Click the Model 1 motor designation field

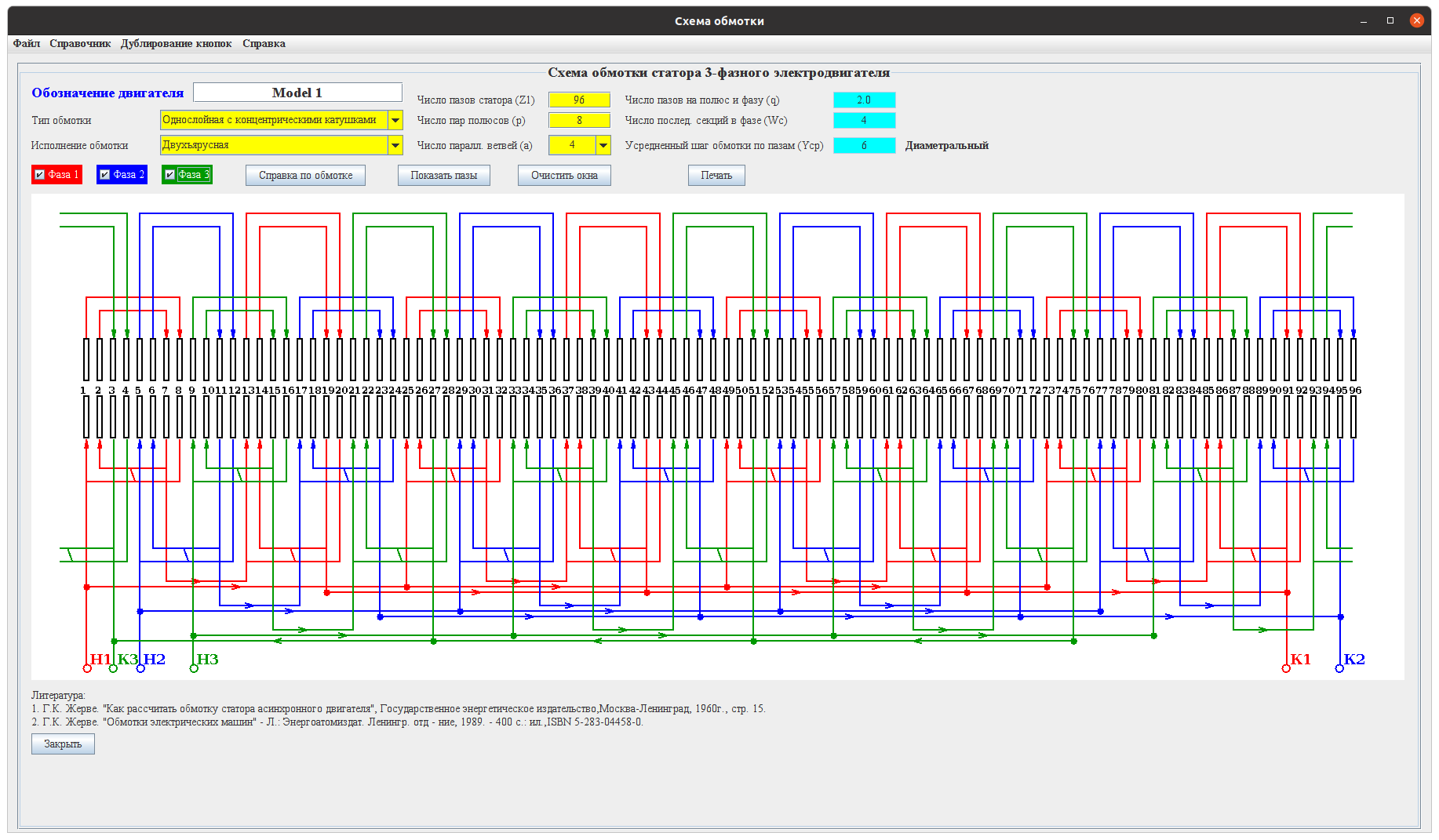point(297,93)
